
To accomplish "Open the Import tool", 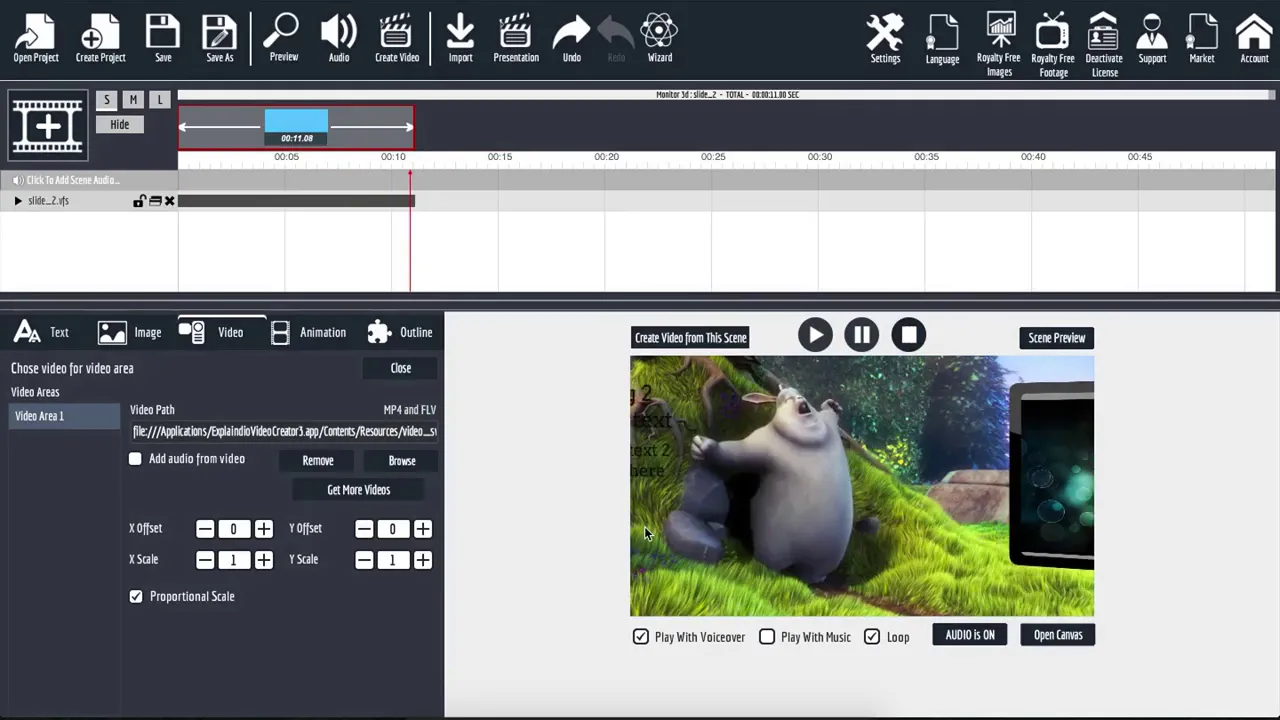I will pyautogui.click(x=460, y=38).
